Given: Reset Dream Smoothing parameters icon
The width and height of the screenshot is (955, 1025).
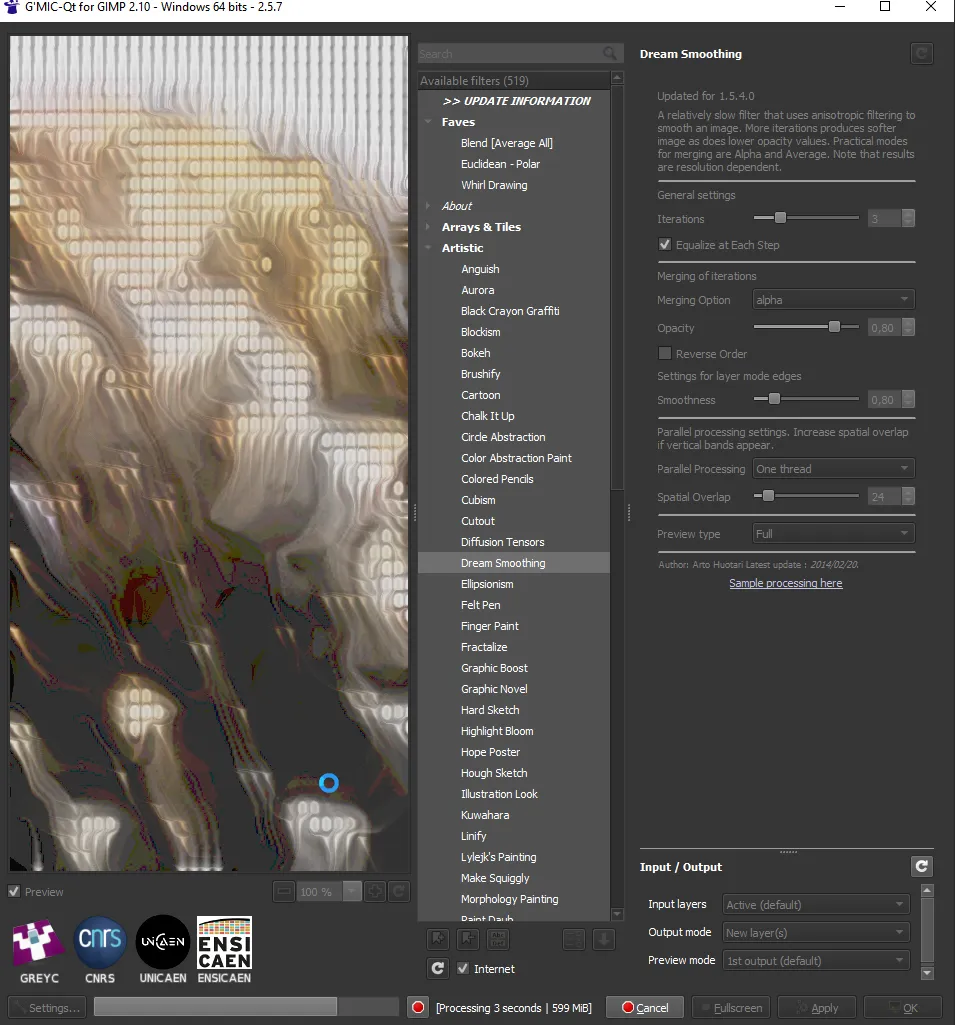Looking at the screenshot, I should point(922,54).
